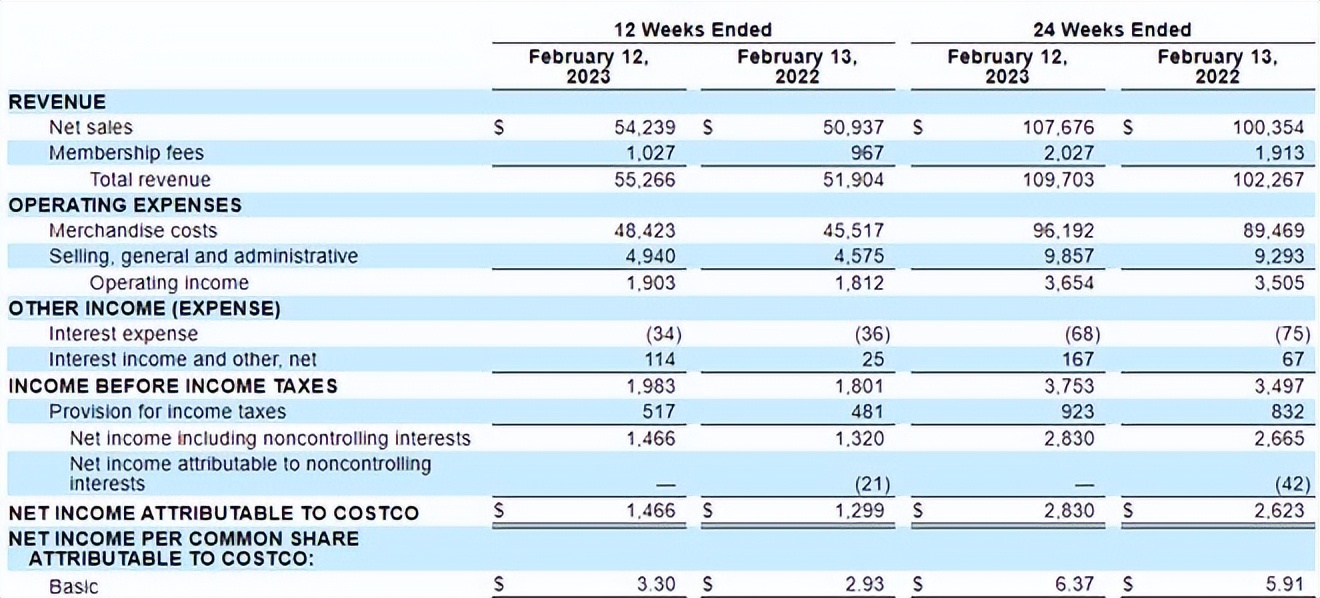
Task: Click Provision for income taxes label
Action: coord(167,411)
